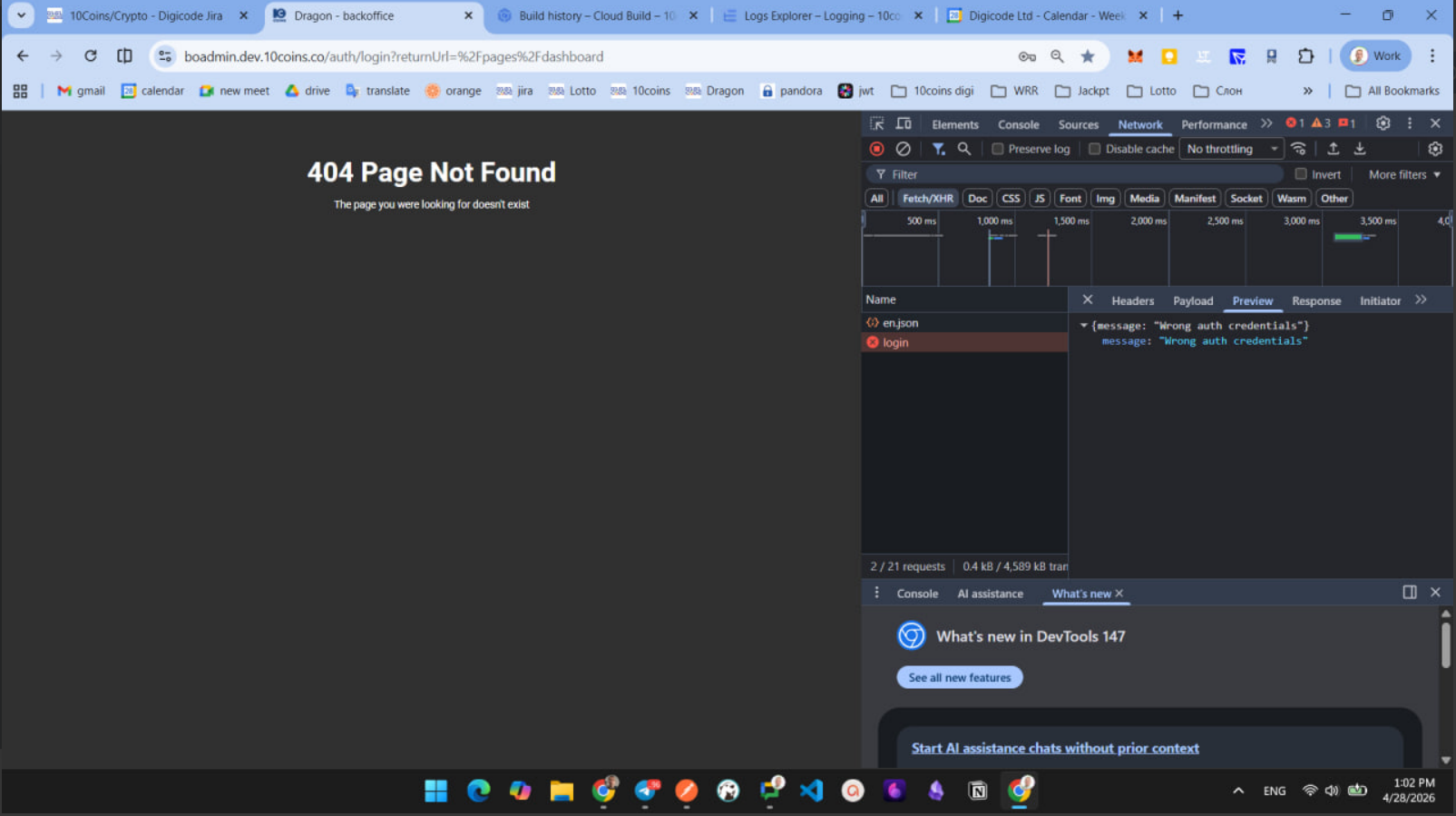This screenshot has height=816, width=1456.
Task: Open DevTools customize three-dot menu
Action: click(x=1410, y=123)
